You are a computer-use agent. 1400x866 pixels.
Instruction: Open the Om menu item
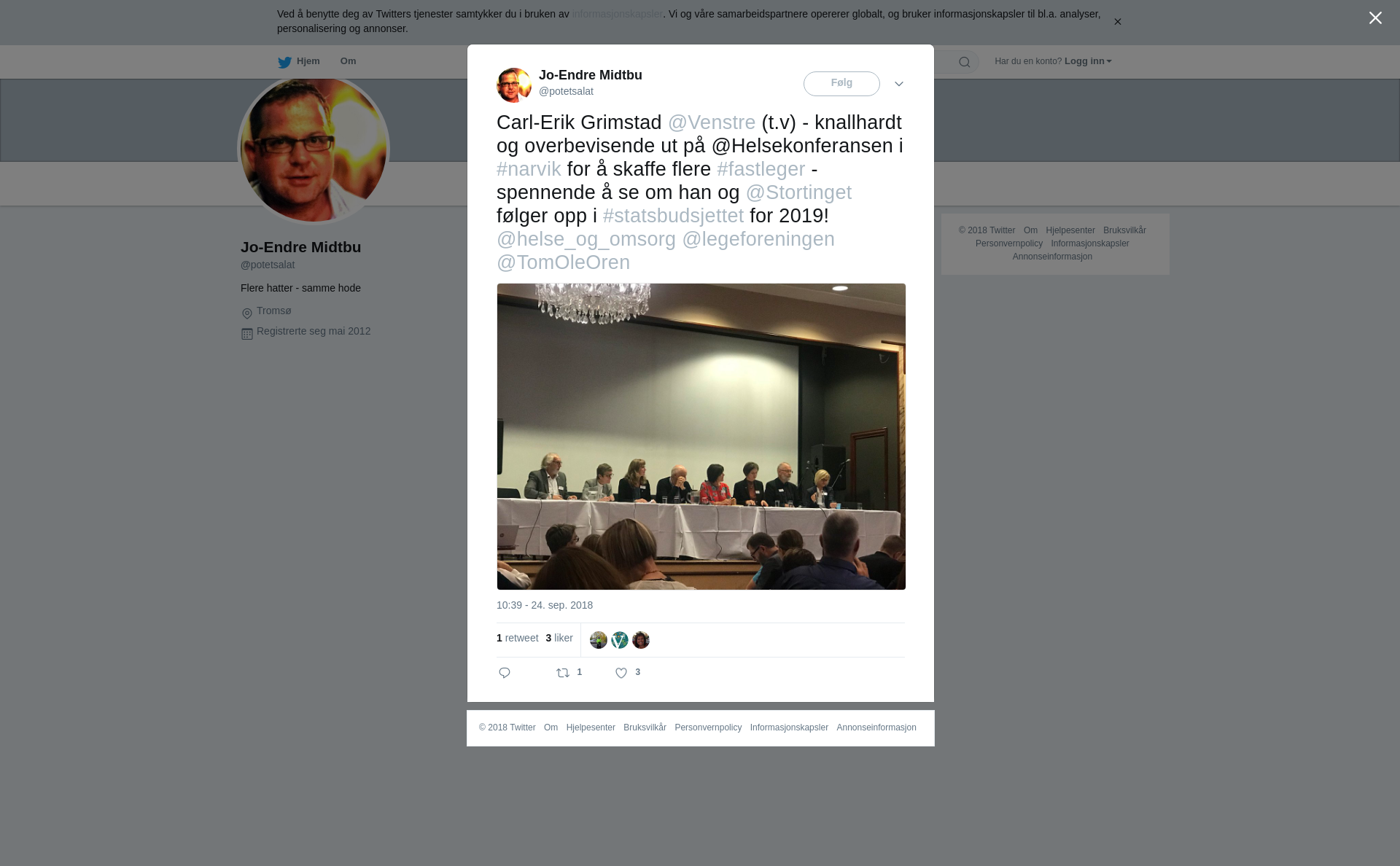coord(348,61)
